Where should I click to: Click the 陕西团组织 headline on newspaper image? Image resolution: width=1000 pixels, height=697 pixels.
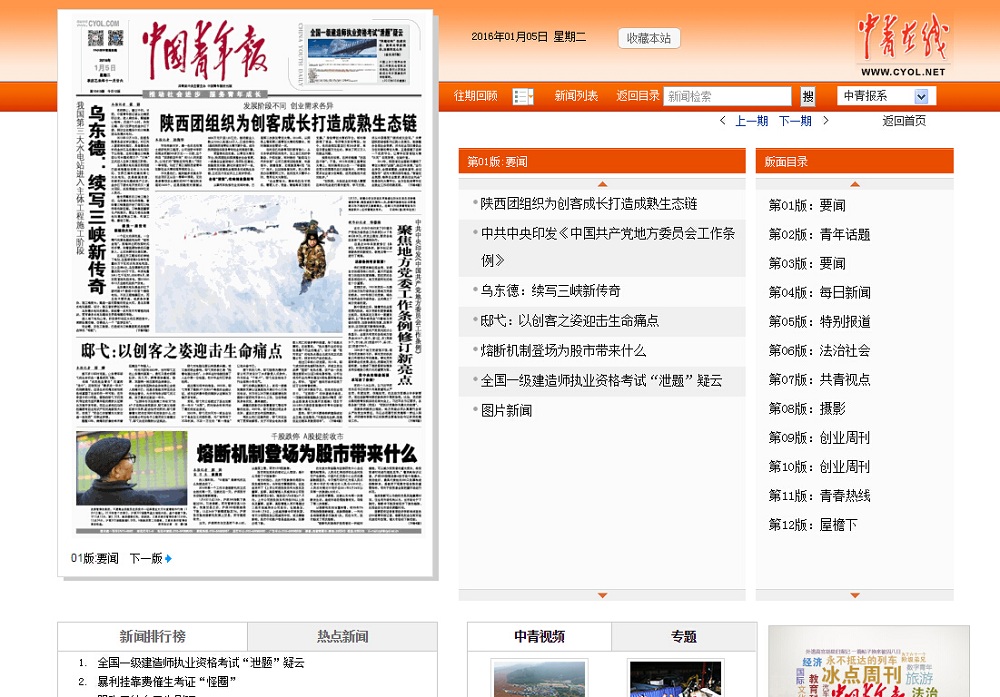pyautogui.click(x=288, y=123)
